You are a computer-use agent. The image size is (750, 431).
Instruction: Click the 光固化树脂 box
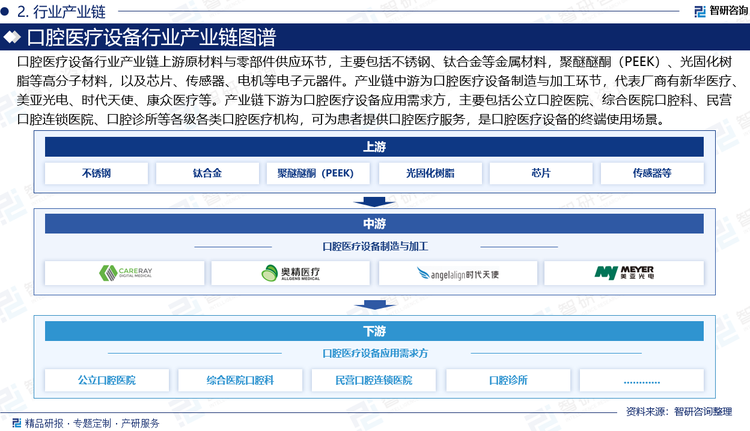tap(430, 173)
